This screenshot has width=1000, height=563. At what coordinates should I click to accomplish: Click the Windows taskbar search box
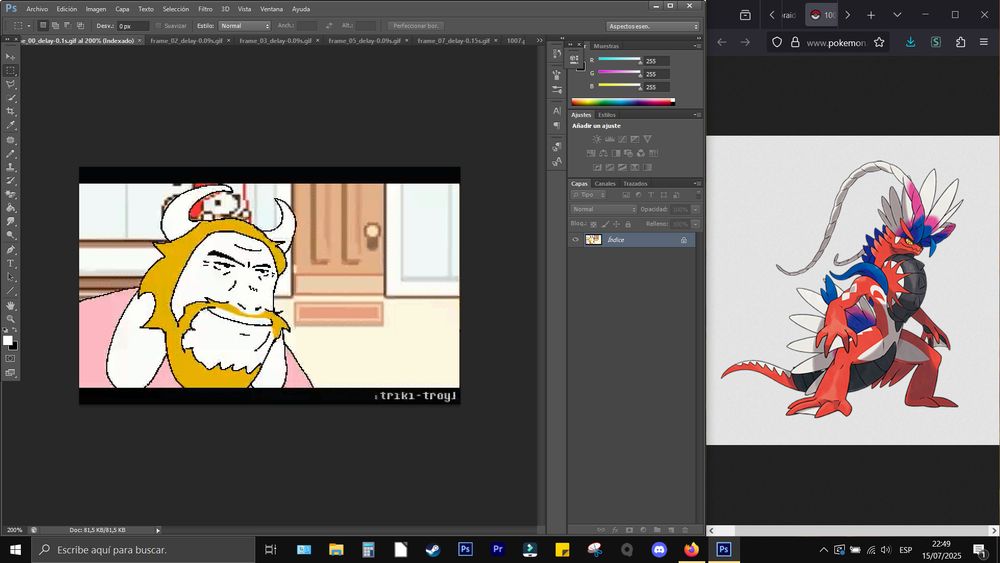tap(143, 549)
